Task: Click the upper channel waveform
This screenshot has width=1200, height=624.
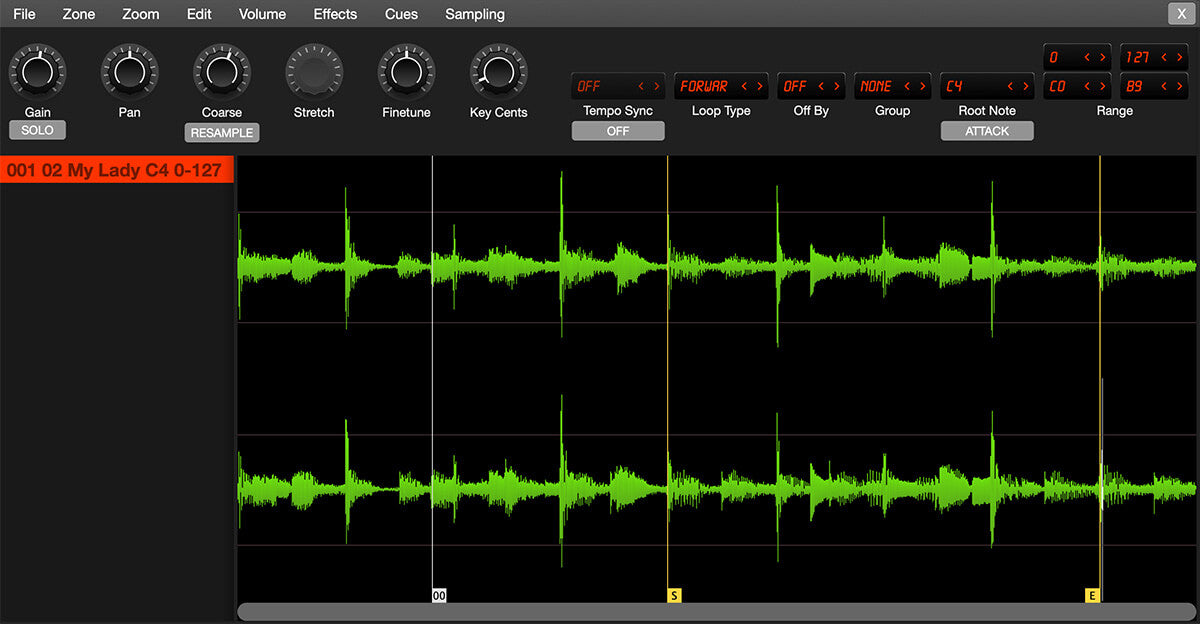Action: click(717, 267)
